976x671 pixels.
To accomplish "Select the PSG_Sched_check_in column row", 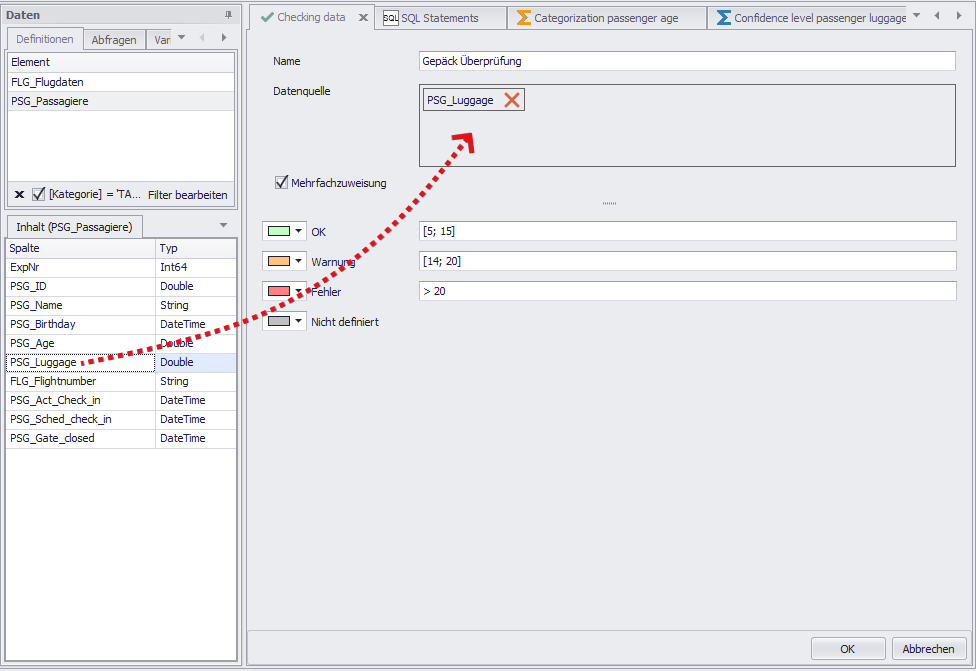I will (x=121, y=419).
